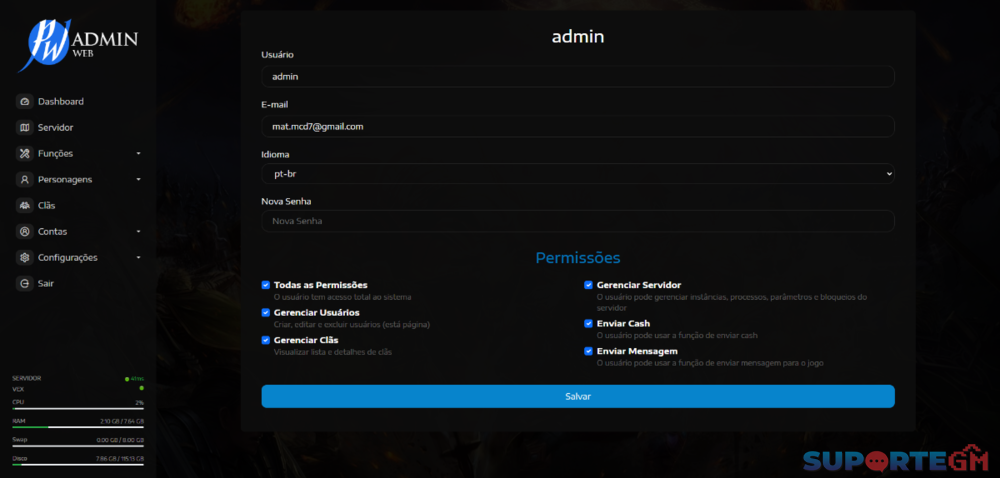The width and height of the screenshot is (1000, 478).
Task: Open the Servidor menu item
Action: [x=55, y=128]
